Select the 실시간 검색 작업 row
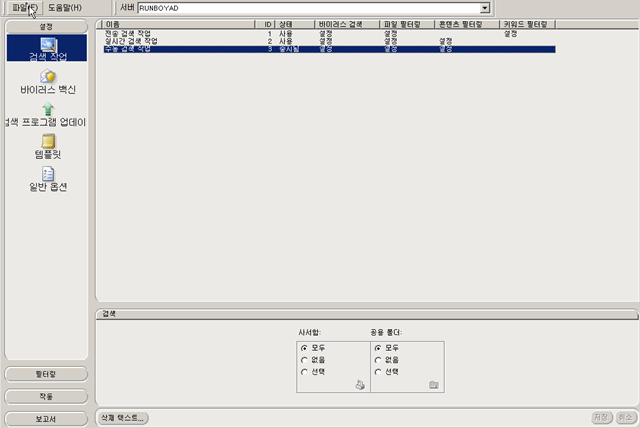The width and height of the screenshot is (640, 428). point(329,41)
